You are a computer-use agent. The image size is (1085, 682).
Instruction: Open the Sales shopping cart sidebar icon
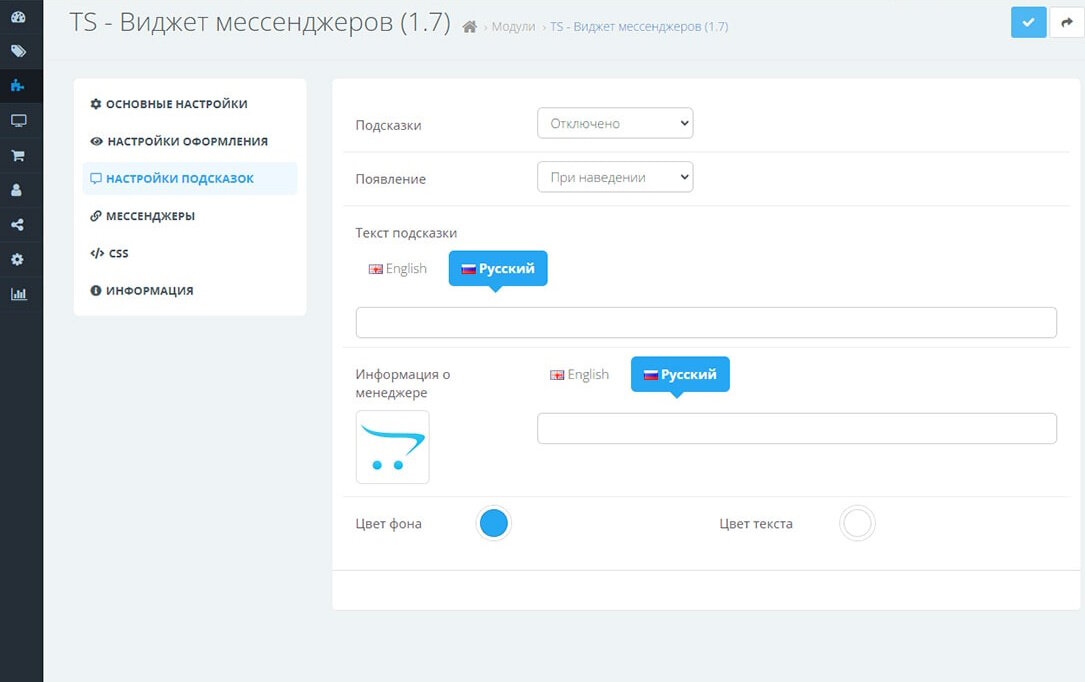point(18,156)
